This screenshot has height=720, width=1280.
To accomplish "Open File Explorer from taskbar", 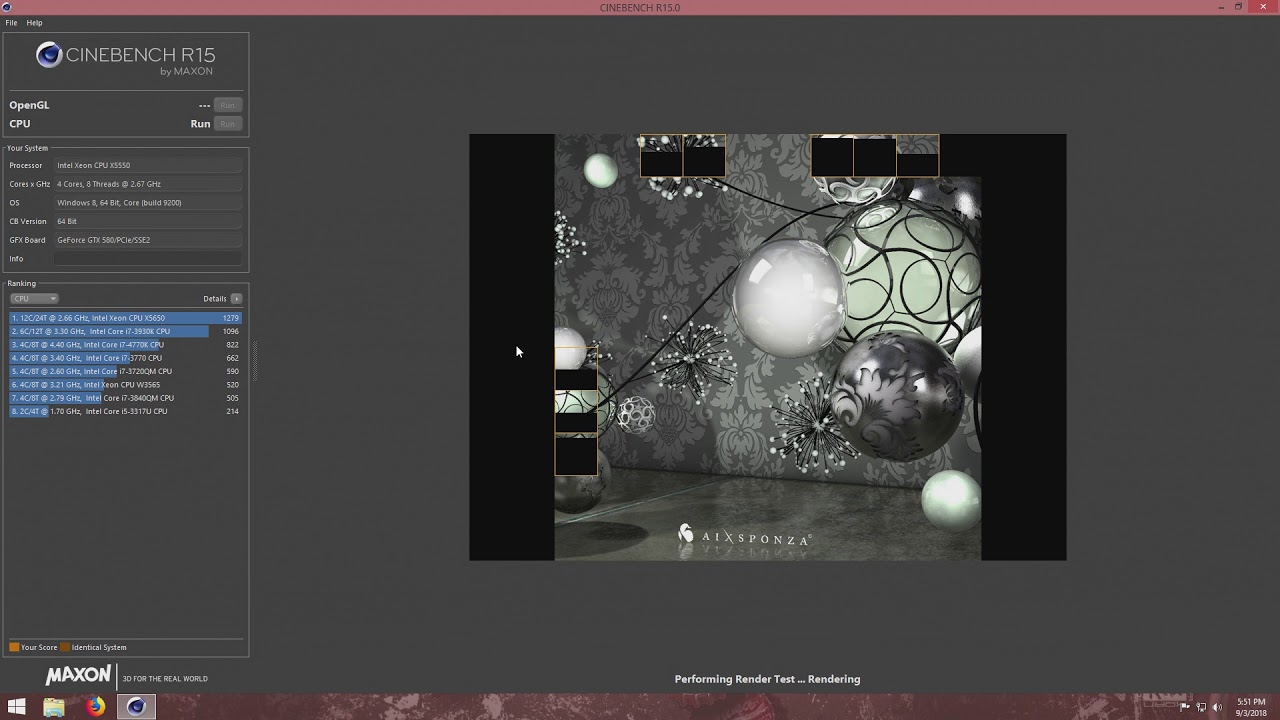I will coord(54,707).
